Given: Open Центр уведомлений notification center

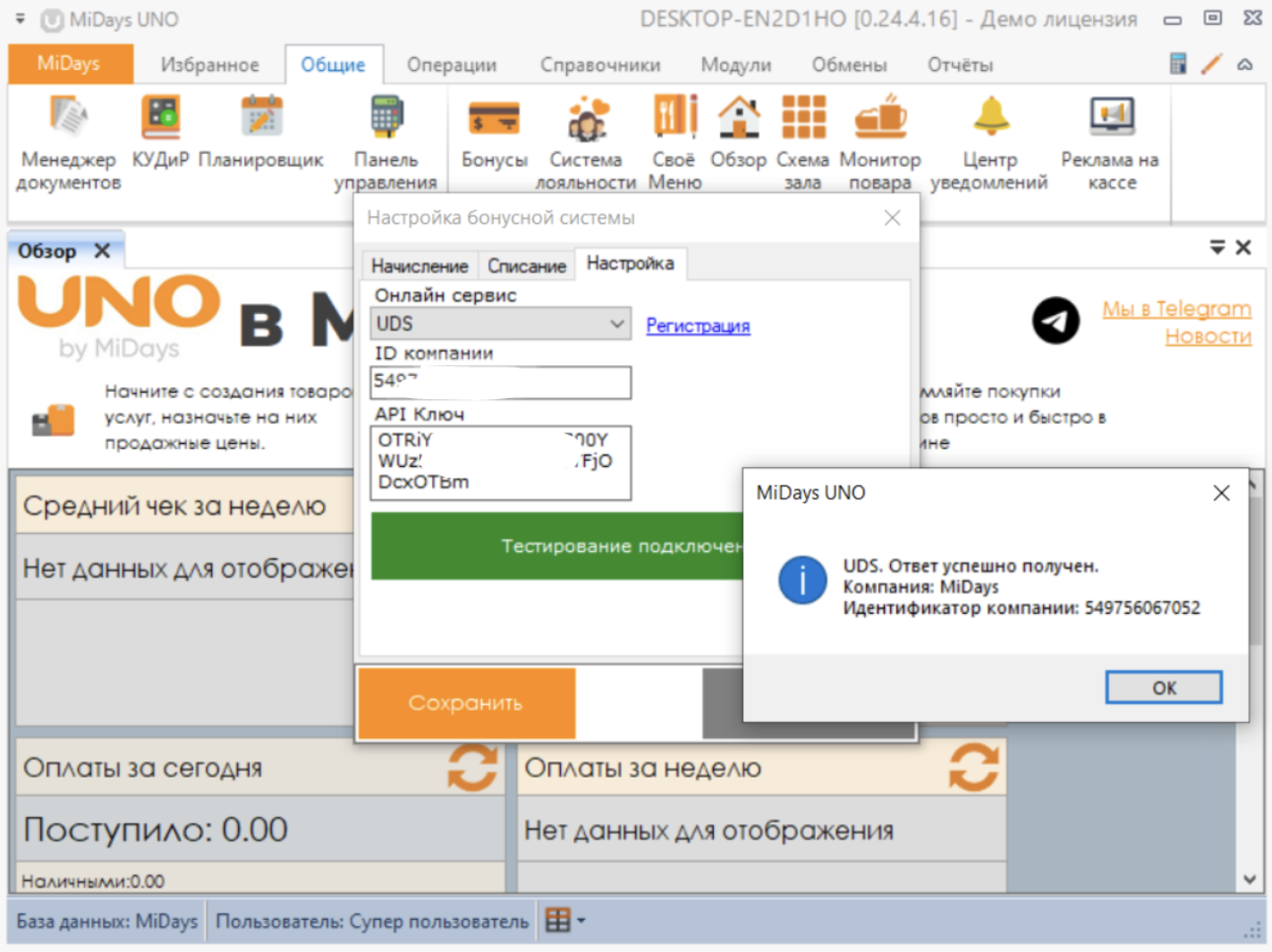Looking at the screenshot, I should (x=989, y=143).
